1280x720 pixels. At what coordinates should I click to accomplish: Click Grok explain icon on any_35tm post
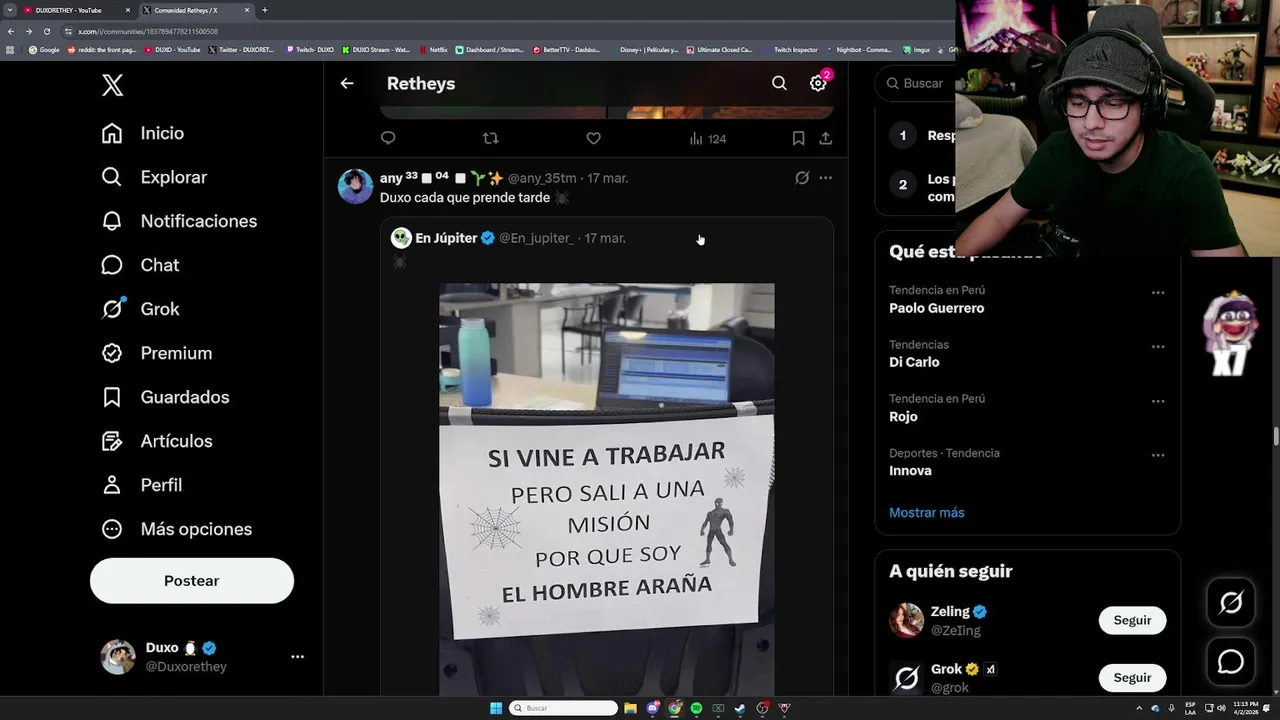tap(802, 178)
